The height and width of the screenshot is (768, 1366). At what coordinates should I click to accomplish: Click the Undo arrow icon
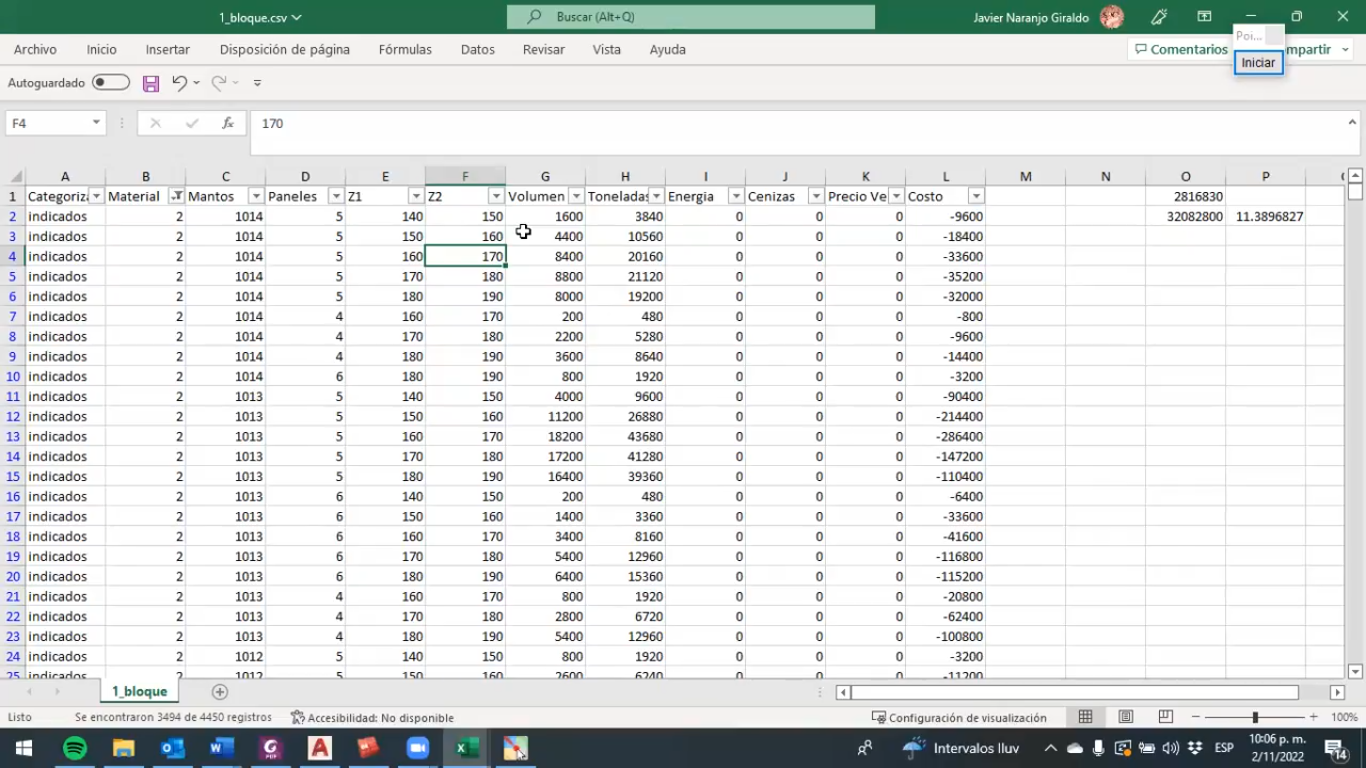tap(179, 83)
